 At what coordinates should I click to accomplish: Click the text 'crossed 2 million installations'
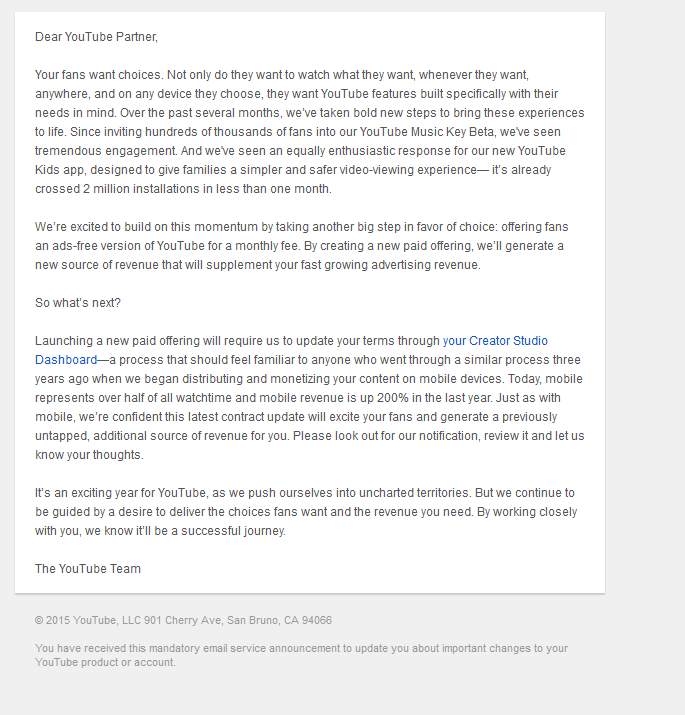pos(118,189)
